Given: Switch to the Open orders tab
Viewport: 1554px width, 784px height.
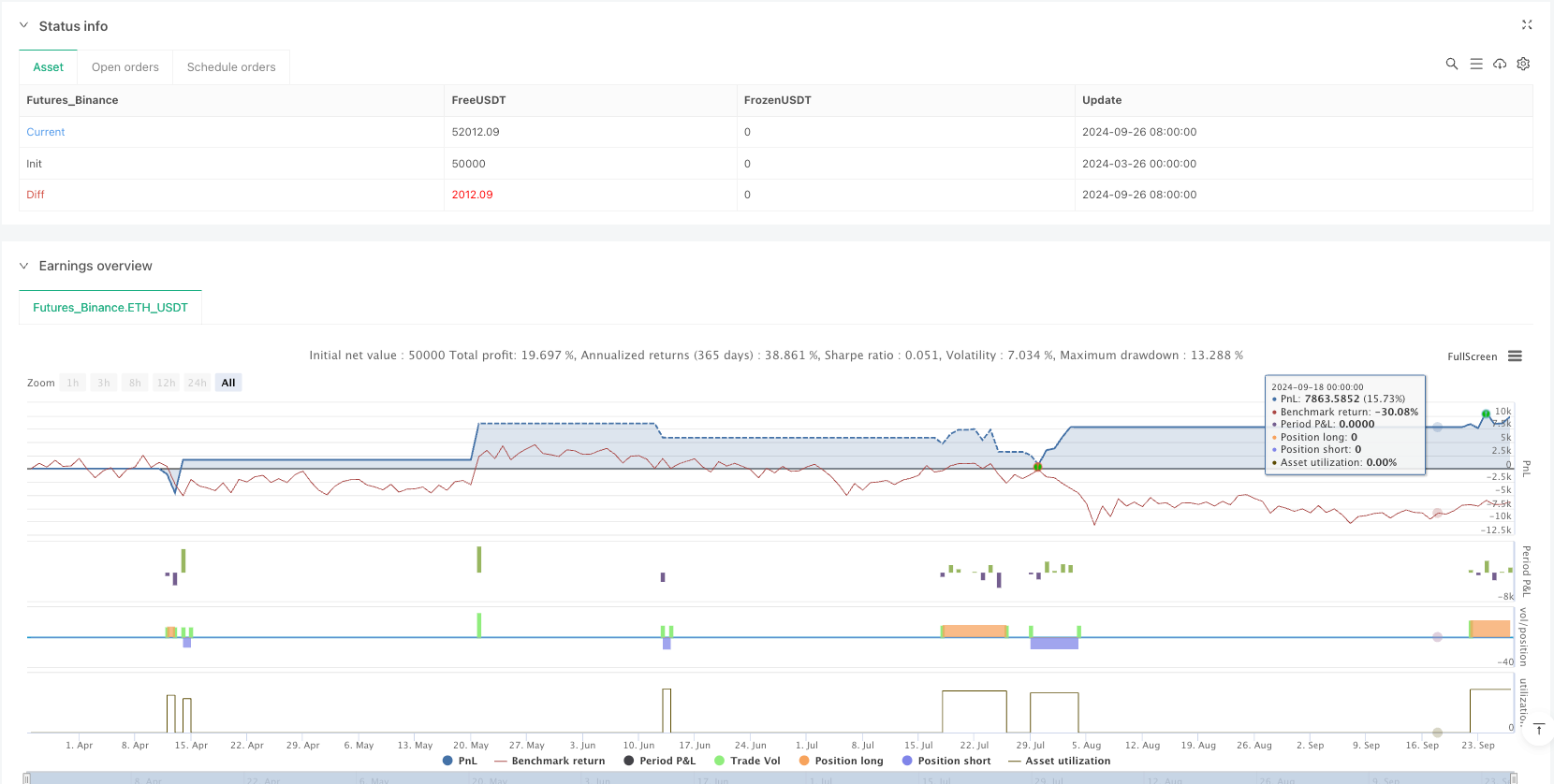Looking at the screenshot, I should coord(125,67).
